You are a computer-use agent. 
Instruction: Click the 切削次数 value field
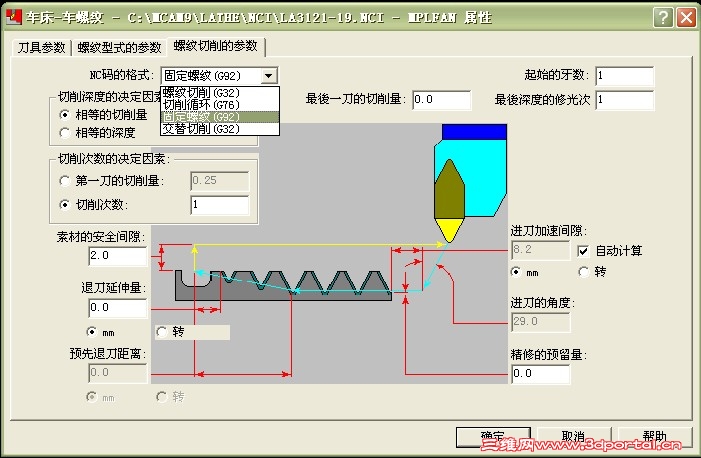(220, 205)
